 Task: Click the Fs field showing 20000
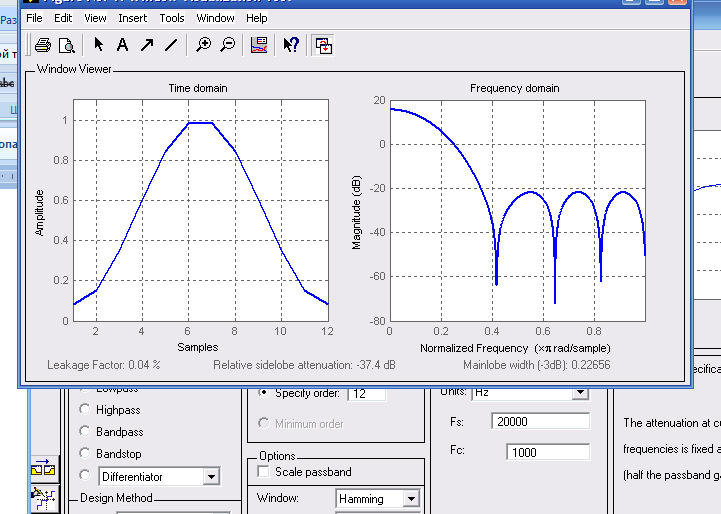538,422
